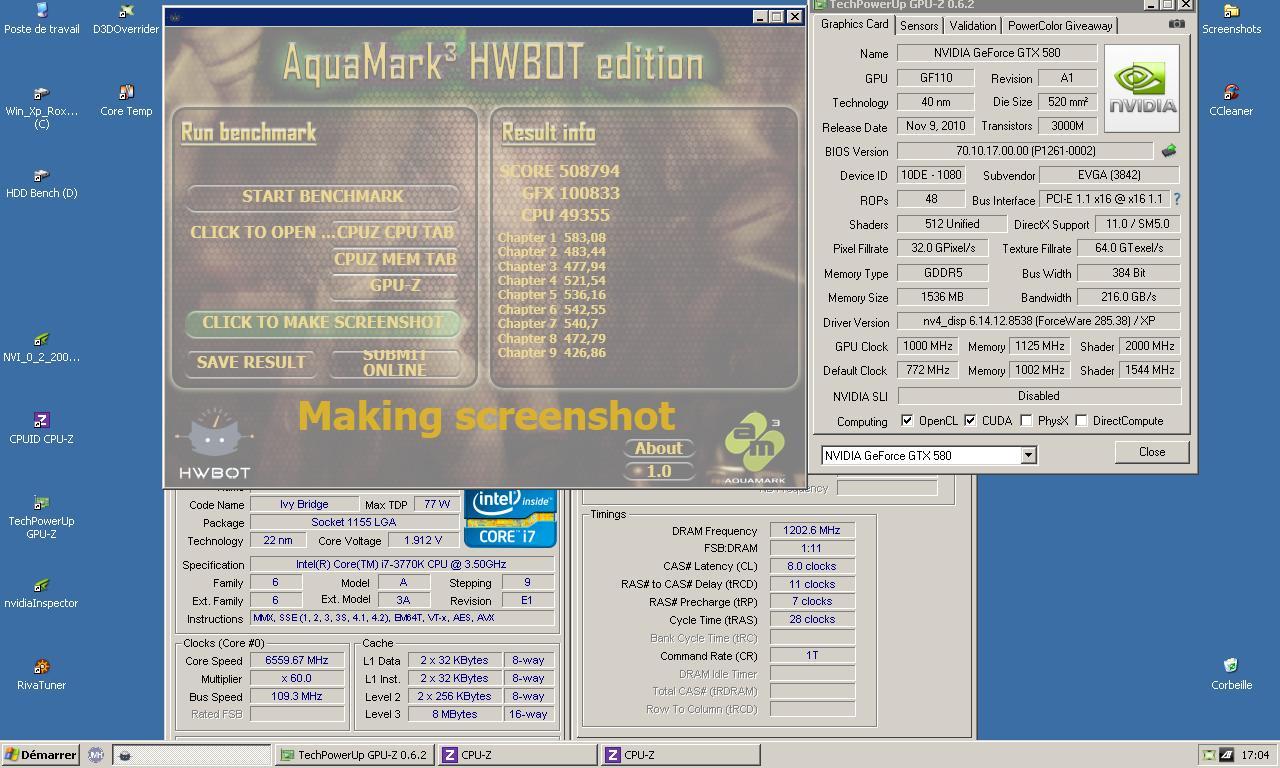1280x768 pixels.
Task: Click BIOS Version field 70.10.17.00.00
Action: (1025, 151)
